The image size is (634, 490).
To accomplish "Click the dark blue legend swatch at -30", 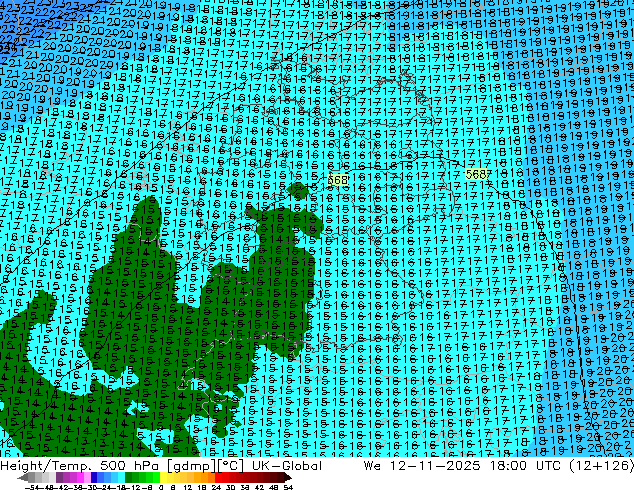I will pos(94,477).
